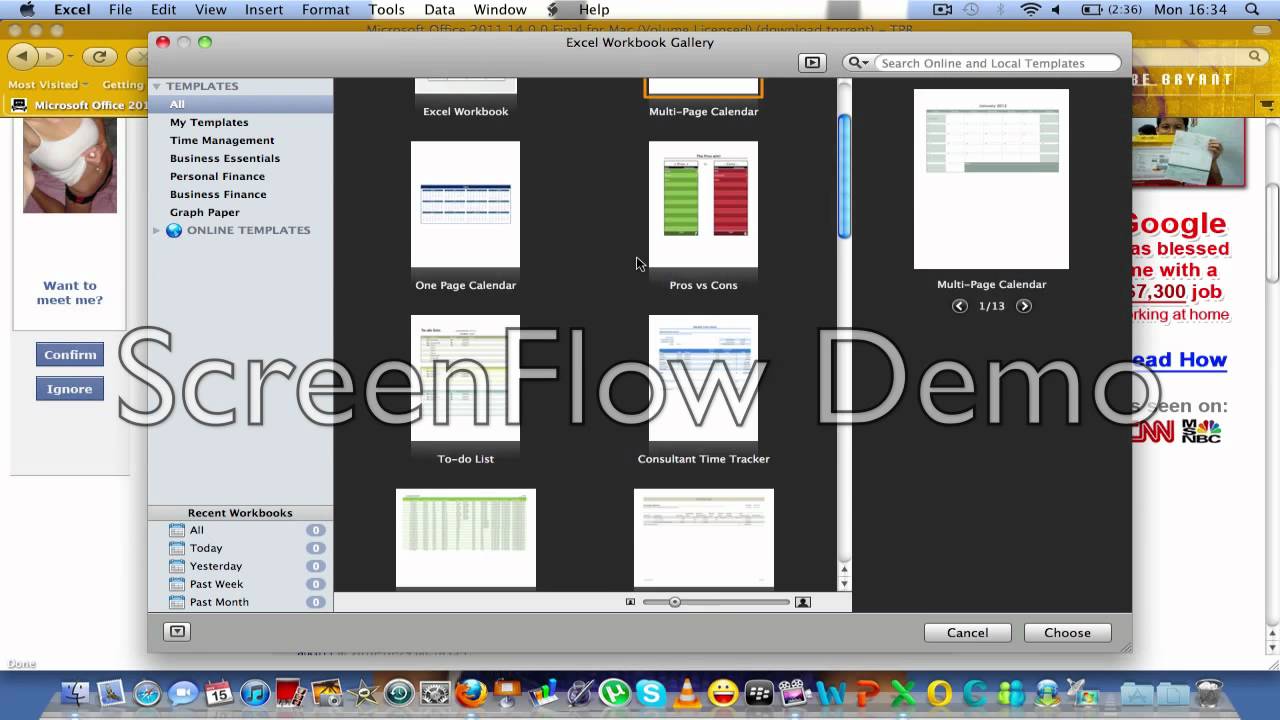Expand the ONLINE TEMPLATES section

click(x=156, y=230)
